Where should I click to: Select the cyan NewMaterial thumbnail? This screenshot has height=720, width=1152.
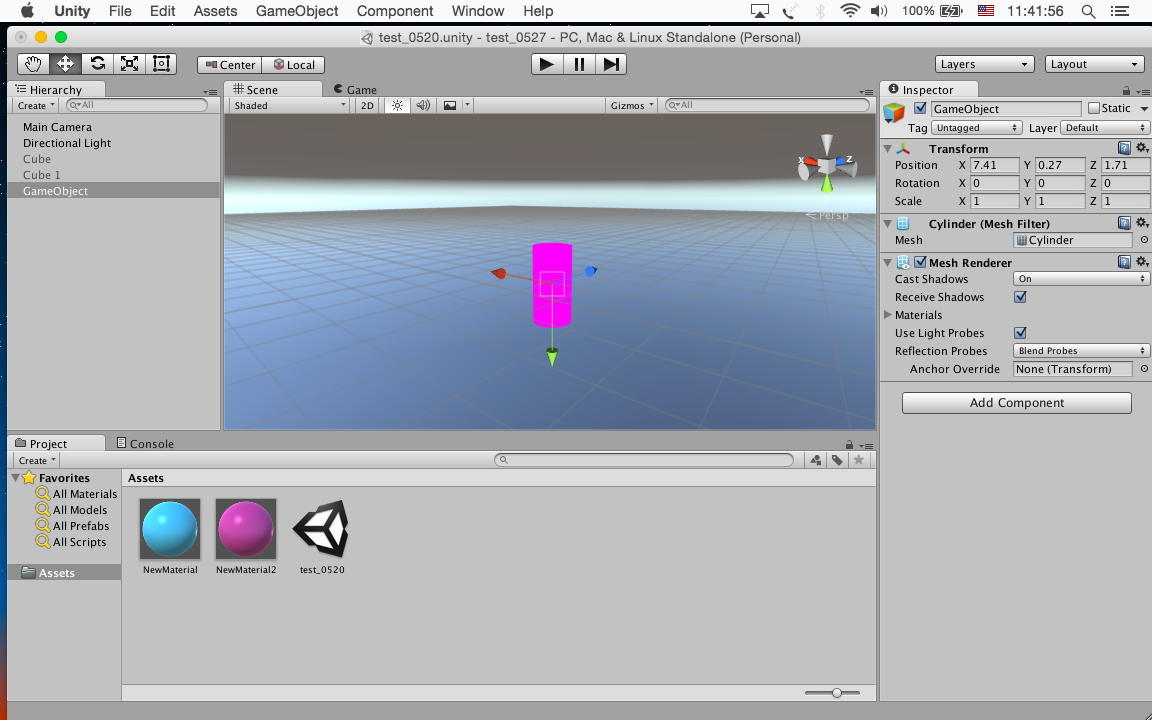coord(170,529)
